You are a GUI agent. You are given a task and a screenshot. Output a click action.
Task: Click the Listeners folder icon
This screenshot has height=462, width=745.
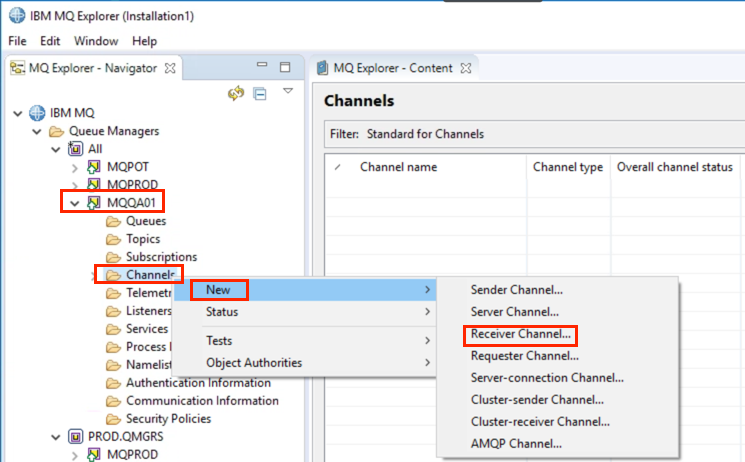tap(113, 311)
